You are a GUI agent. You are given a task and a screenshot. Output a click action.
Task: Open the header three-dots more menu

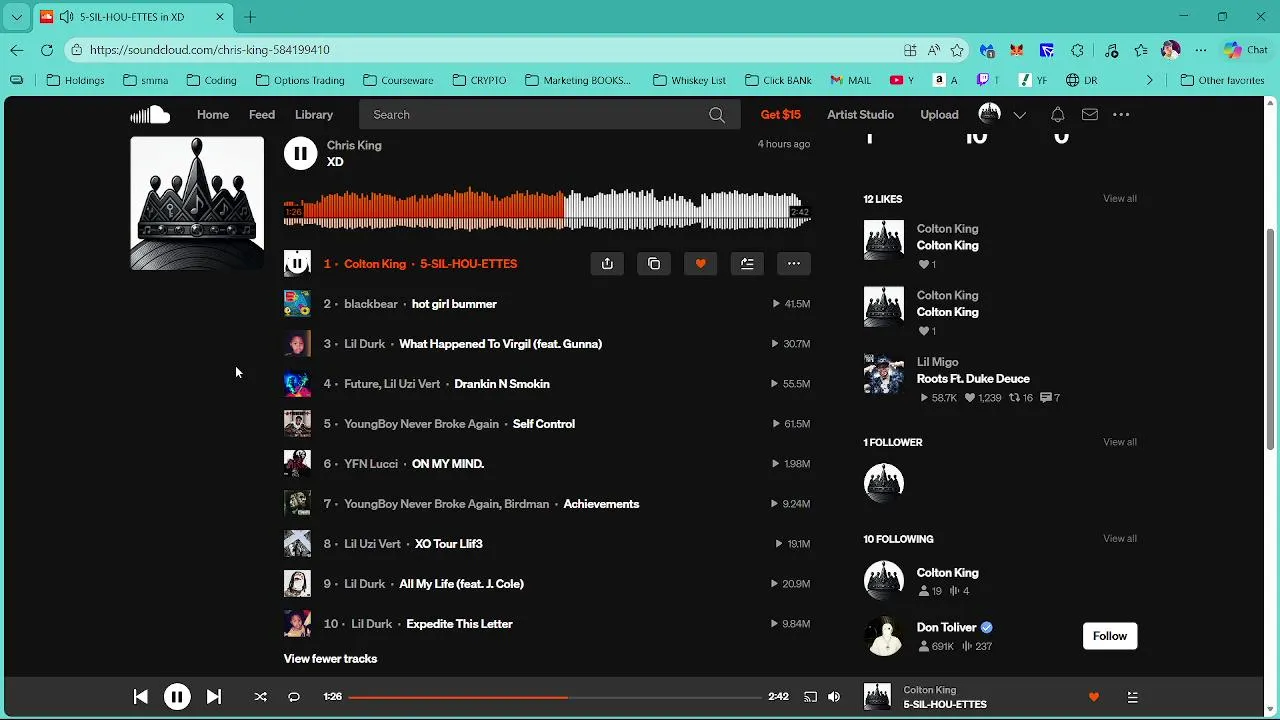1121,115
